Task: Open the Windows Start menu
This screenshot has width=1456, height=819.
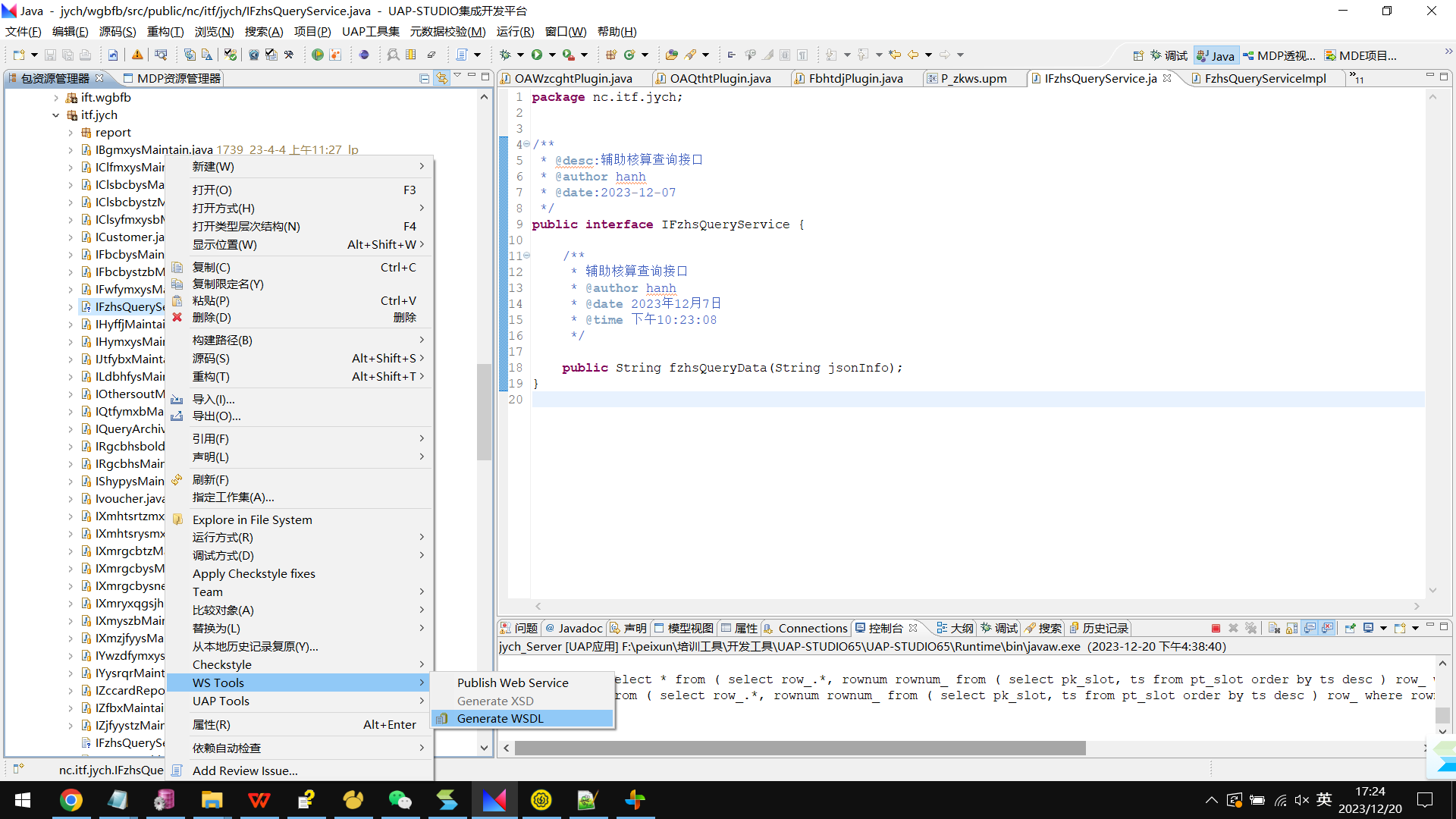Action: (23, 800)
